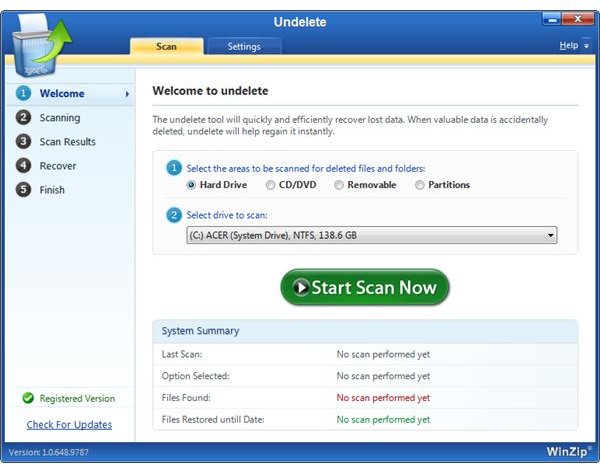Click the Select drive to scan label
The width and height of the screenshot is (600, 466).
pyautogui.click(x=227, y=215)
